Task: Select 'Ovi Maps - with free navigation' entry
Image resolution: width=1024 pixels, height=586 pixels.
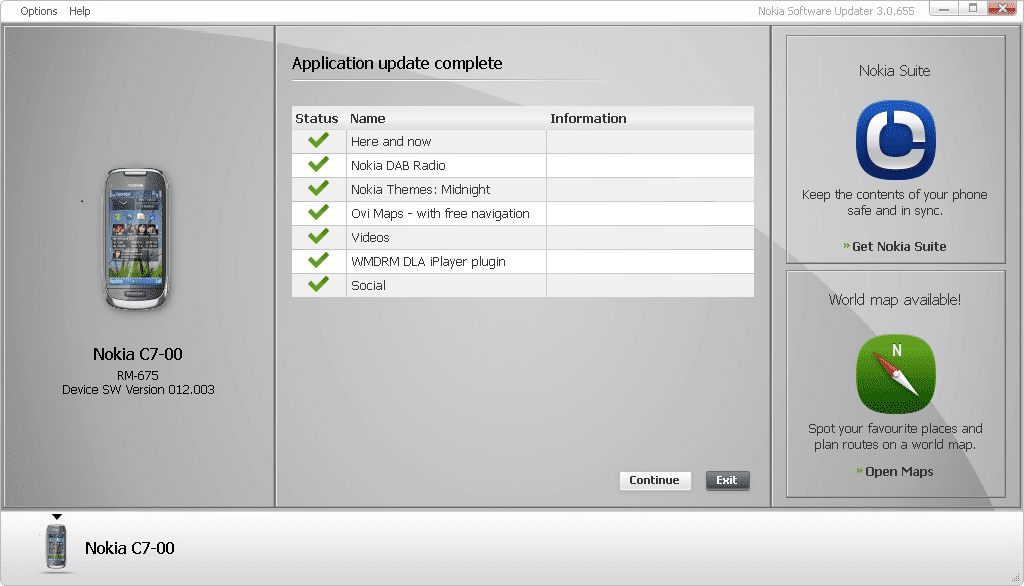Action: click(x=440, y=214)
